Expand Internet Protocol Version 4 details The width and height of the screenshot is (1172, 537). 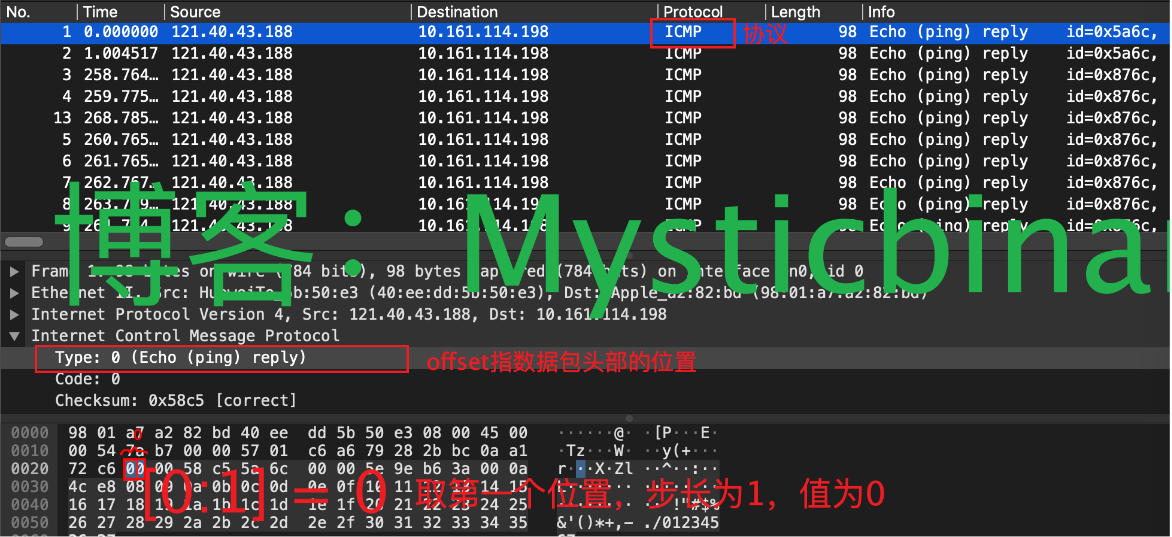(15, 314)
